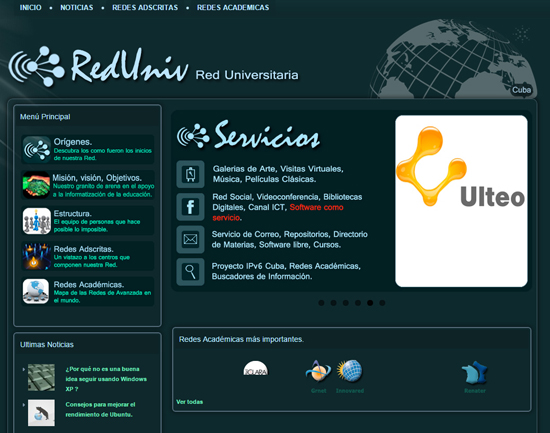Open Redes Académicas in Menú Principal
The image size is (550, 433).
click(x=89, y=285)
